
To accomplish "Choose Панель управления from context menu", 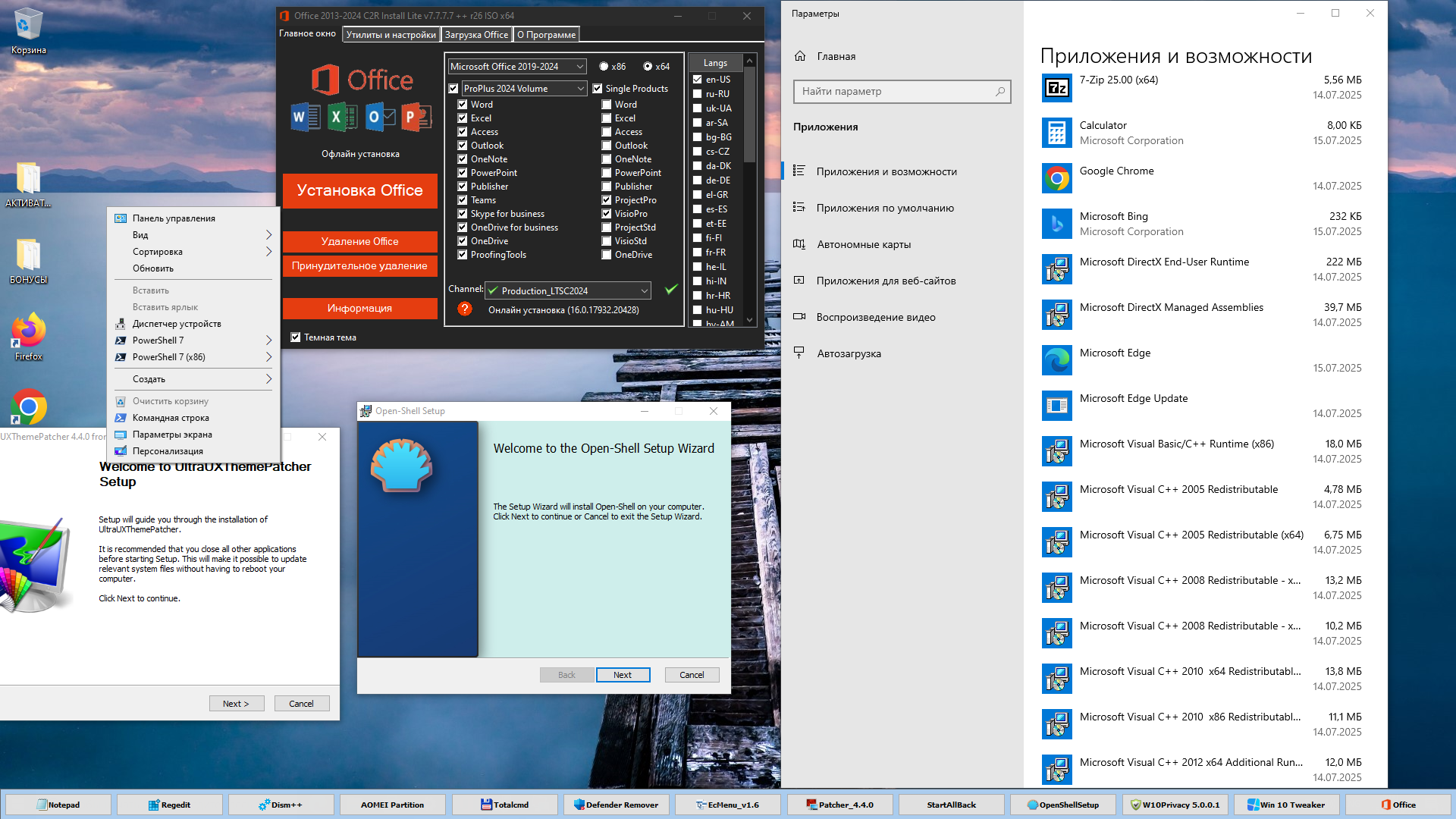I will pos(193,218).
